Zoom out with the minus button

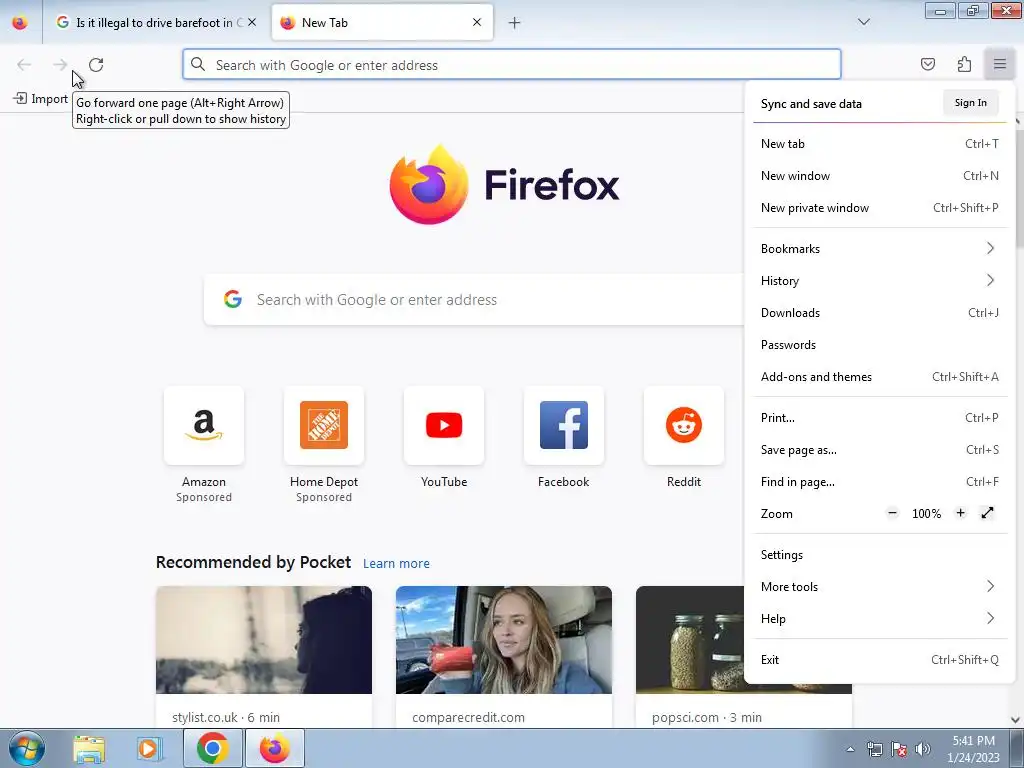892,513
